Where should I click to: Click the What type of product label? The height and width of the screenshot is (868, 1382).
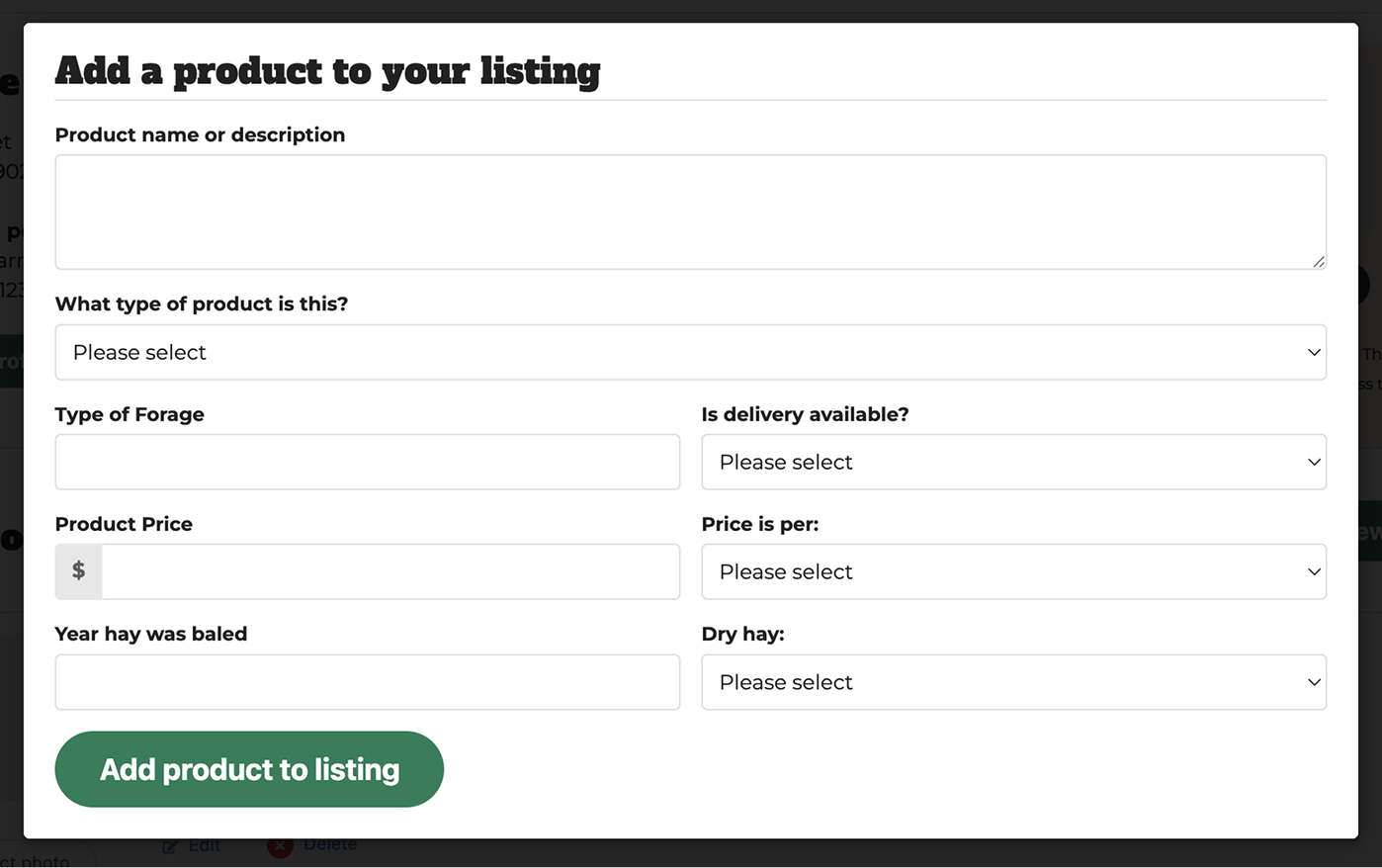[201, 304]
